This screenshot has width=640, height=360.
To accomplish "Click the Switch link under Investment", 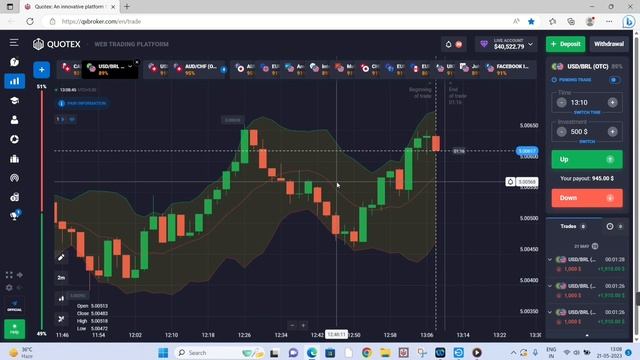I will (587, 142).
